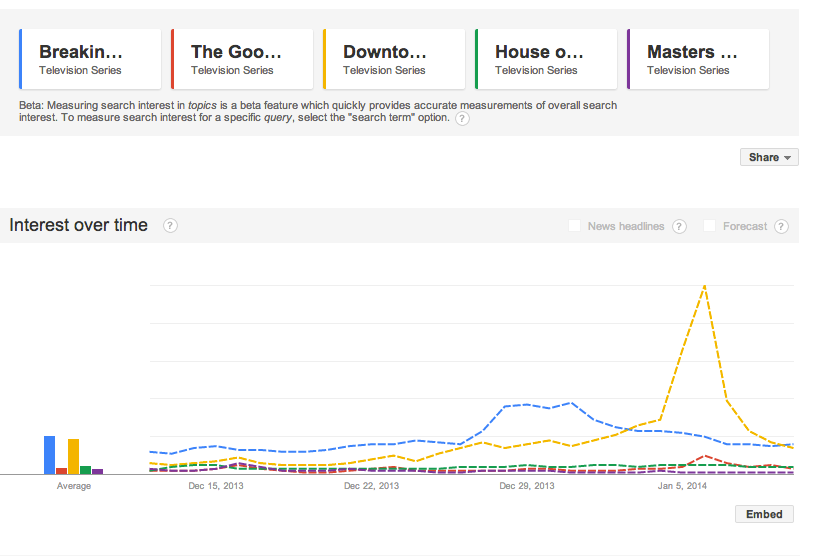This screenshot has width=837, height=556.
Task: Click the purple average bar
Action: [97, 472]
